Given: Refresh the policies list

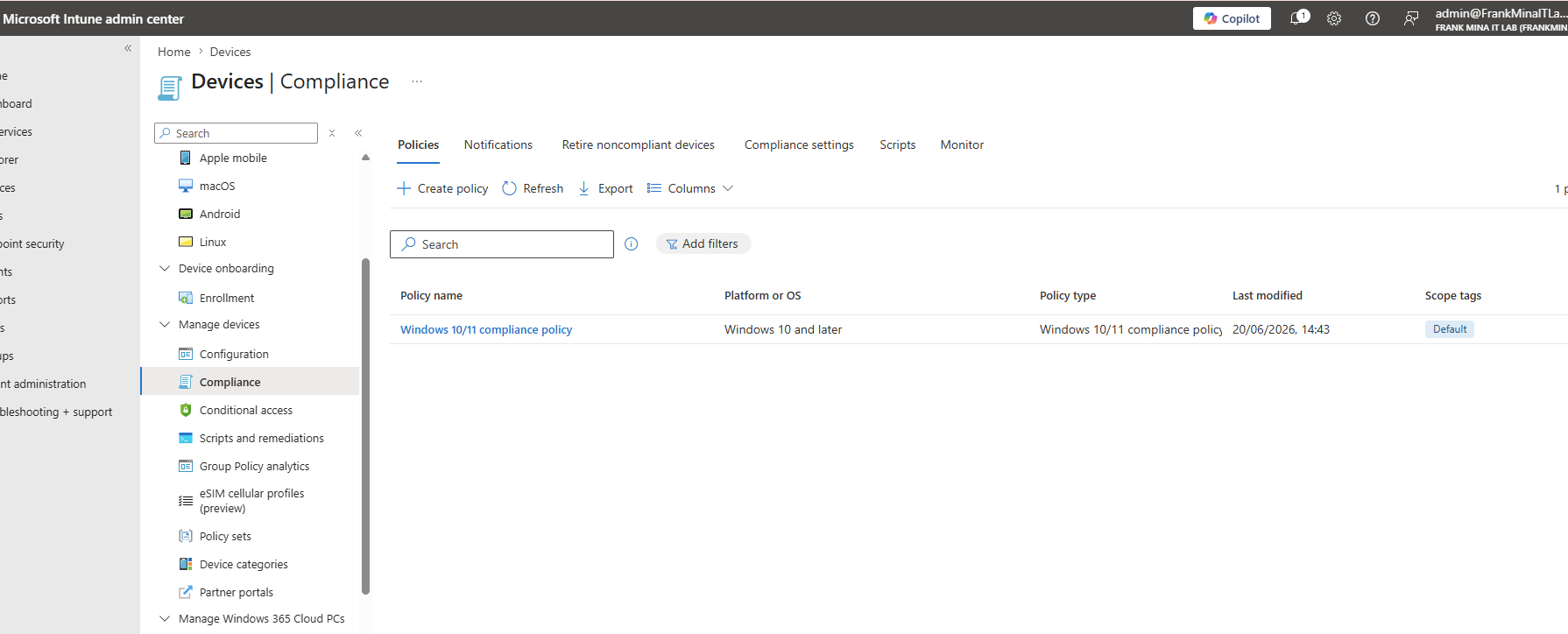Looking at the screenshot, I should (x=533, y=188).
